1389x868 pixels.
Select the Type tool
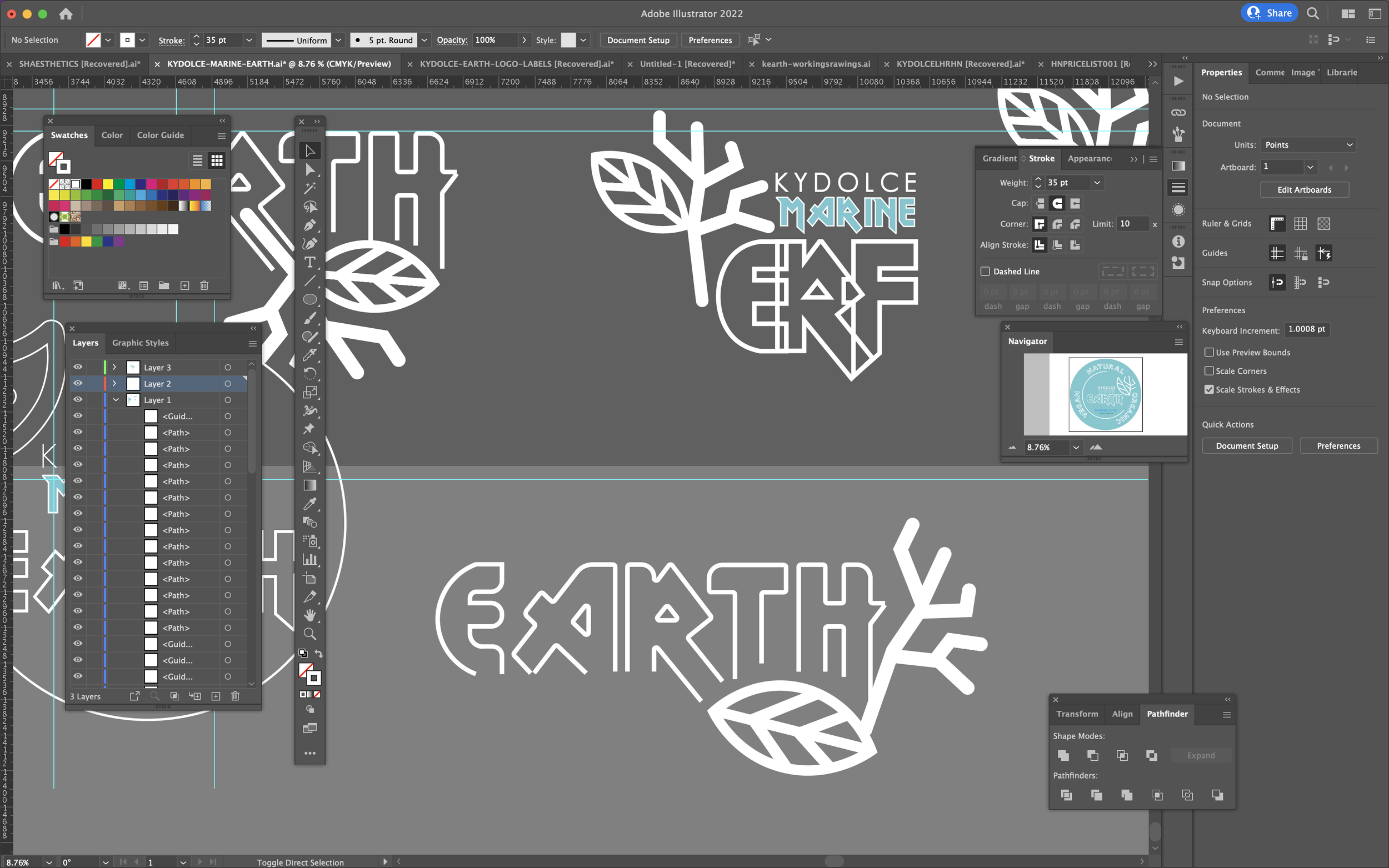coord(309,262)
